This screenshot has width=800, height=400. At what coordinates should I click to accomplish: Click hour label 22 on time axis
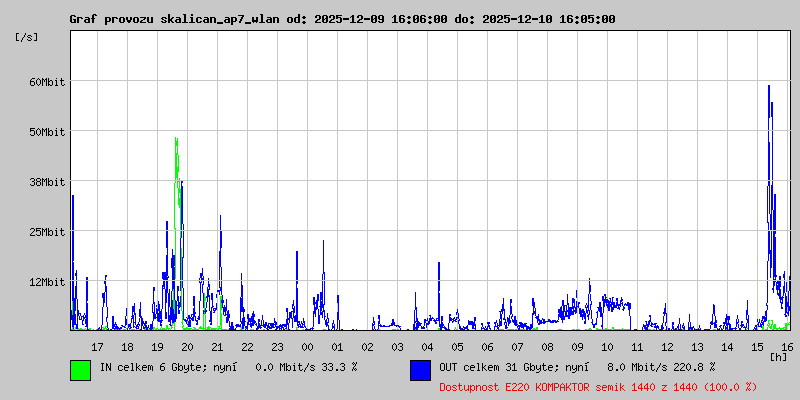pyautogui.click(x=247, y=347)
